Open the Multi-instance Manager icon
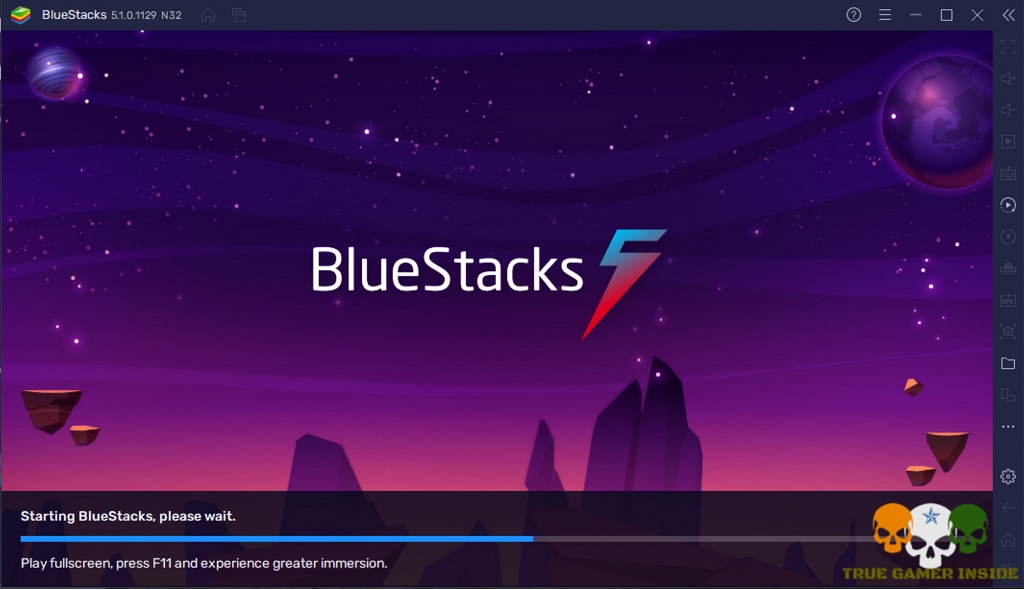This screenshot has width=1024, height=590. [1008, 394]
